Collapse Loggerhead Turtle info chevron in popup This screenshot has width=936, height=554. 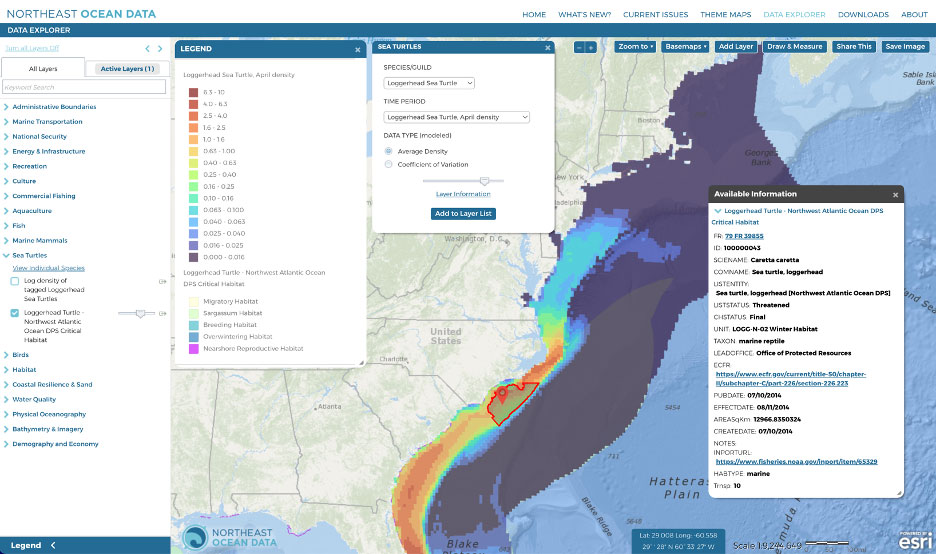pos(718,211)
